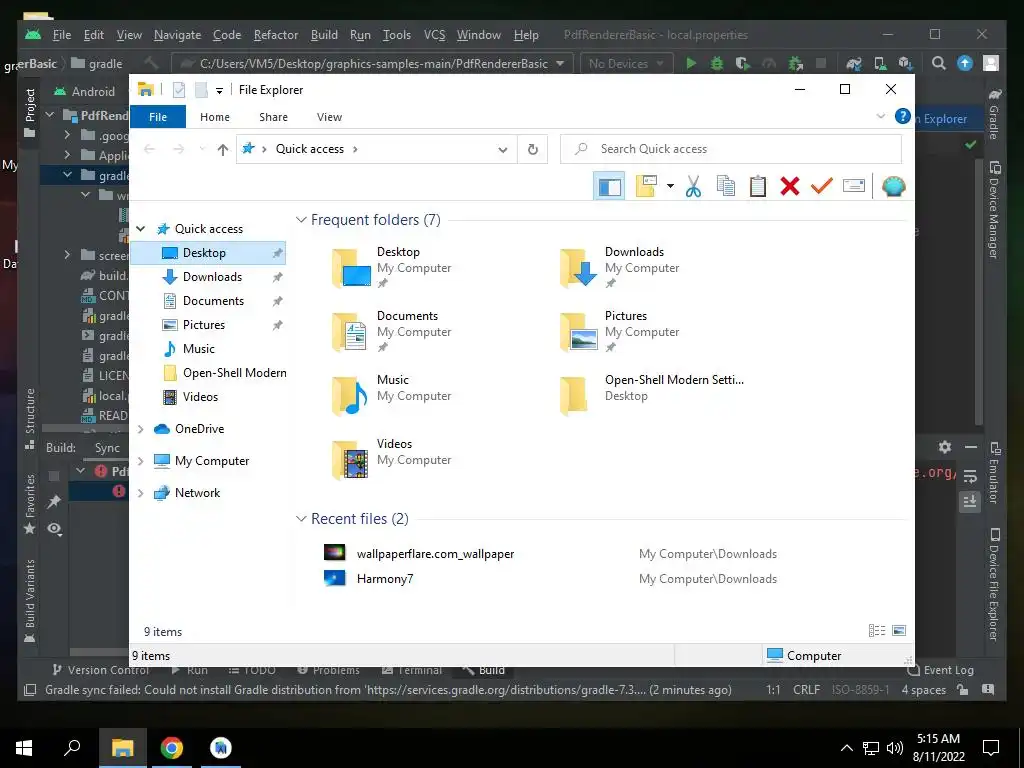The height and width of the screenshot is (768, 1024).
Task: Click the Paste clipboard icon in File Explorer
Action: tap(758, 187)
